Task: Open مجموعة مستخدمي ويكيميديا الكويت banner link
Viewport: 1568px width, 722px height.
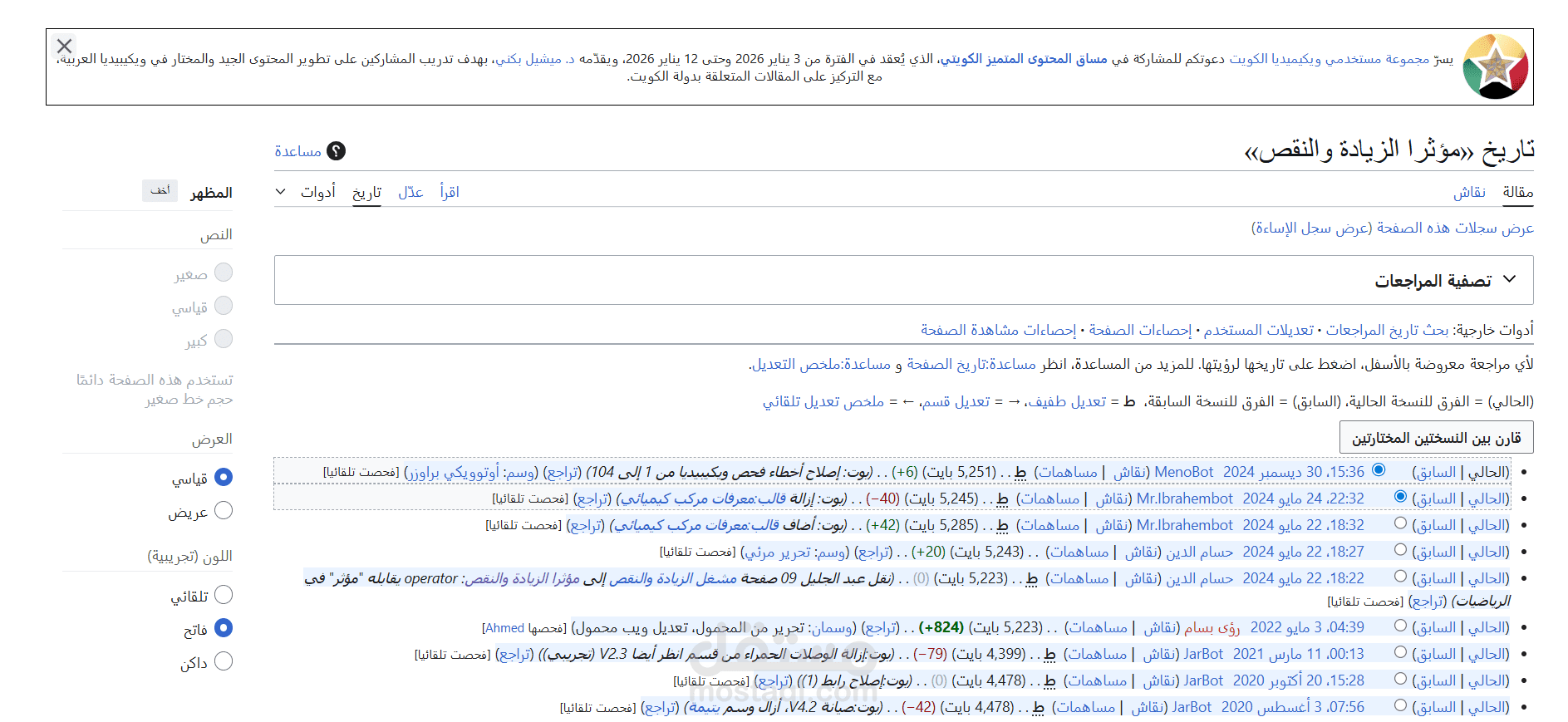Action: (x=1330, y=59)
